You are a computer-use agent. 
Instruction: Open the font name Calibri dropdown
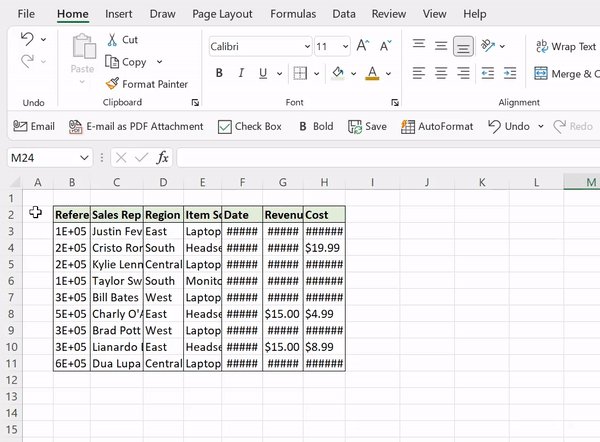pyautogui.click(x=307, y=47)
